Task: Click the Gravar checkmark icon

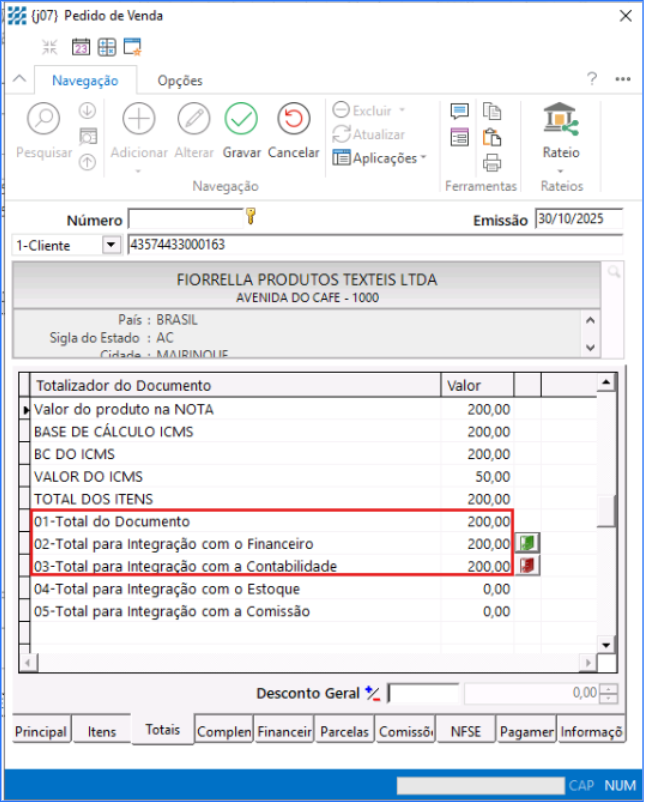Action: click(241, 119)
